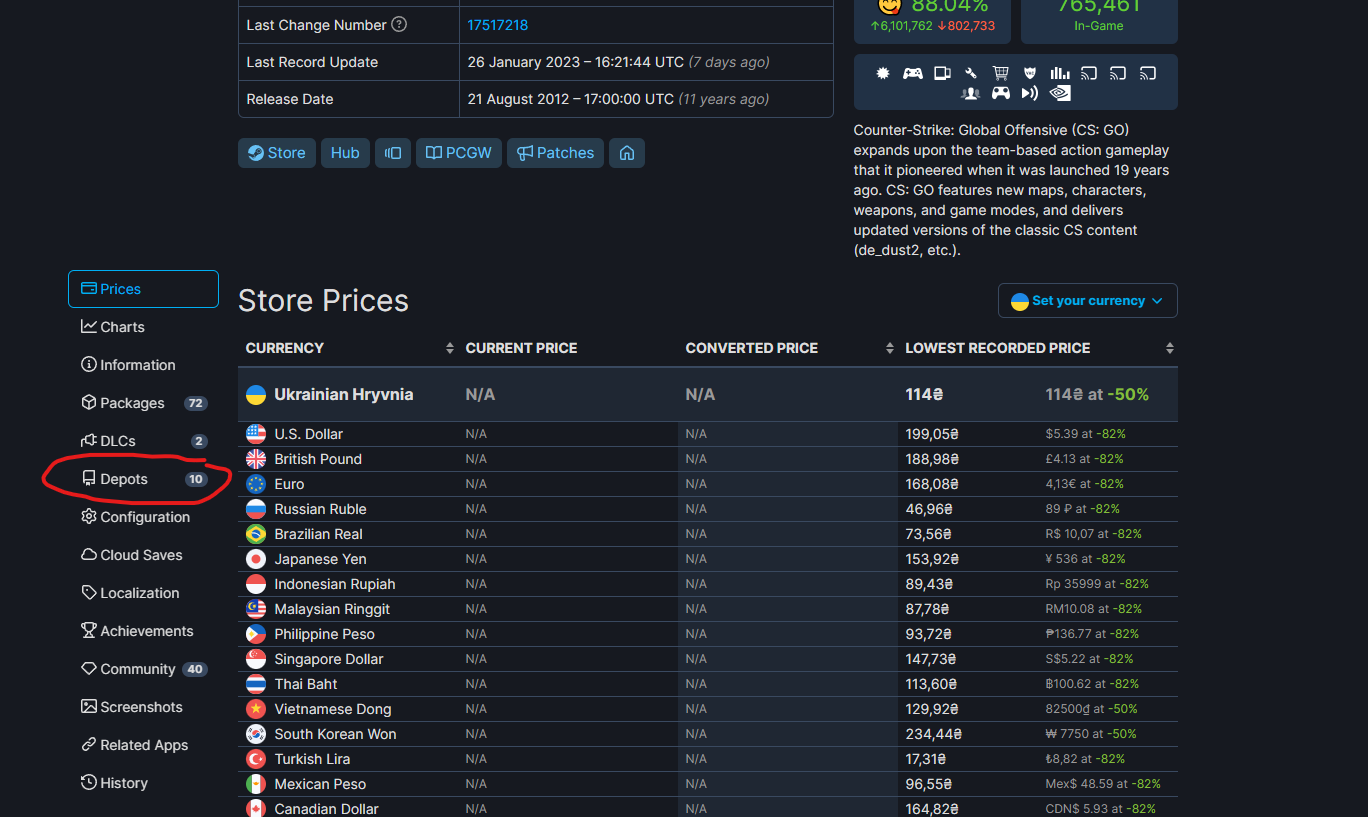Click the Singapore Dollar currency name
Screen dimensions: 1368x817
pos(329,659)
